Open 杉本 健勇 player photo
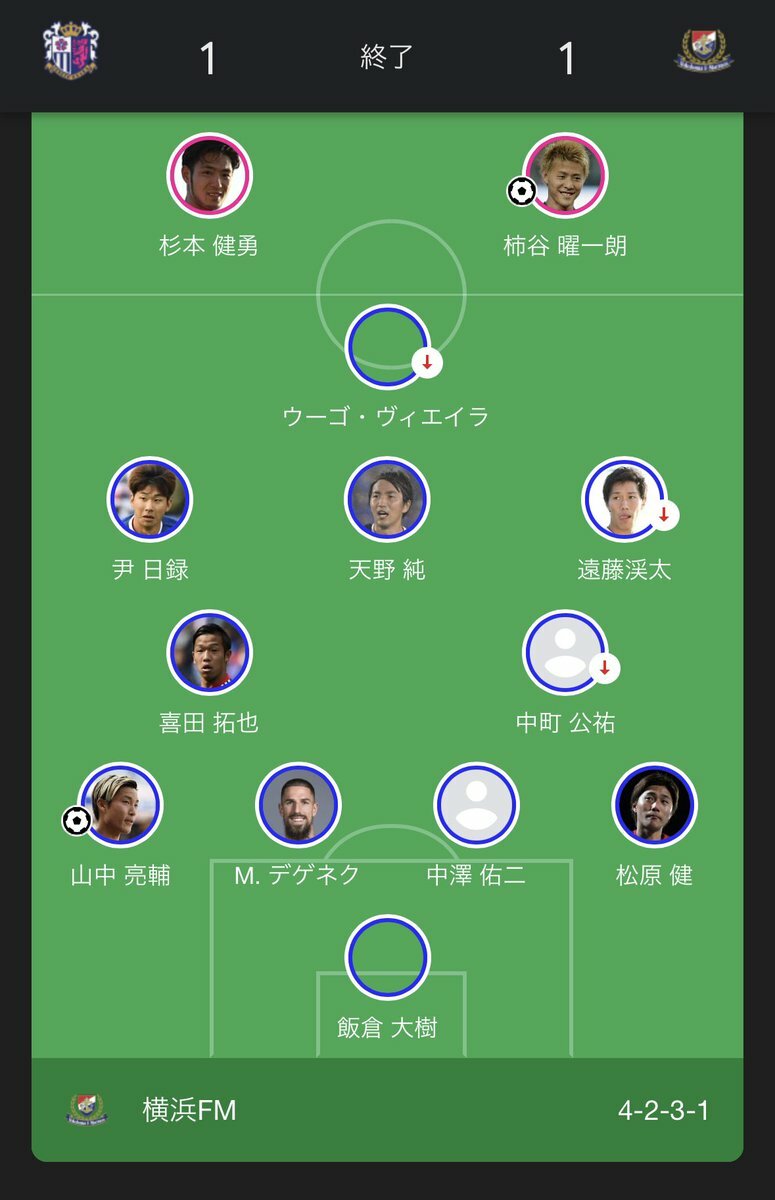This screenshot has height=1200, width=775. 209,175
